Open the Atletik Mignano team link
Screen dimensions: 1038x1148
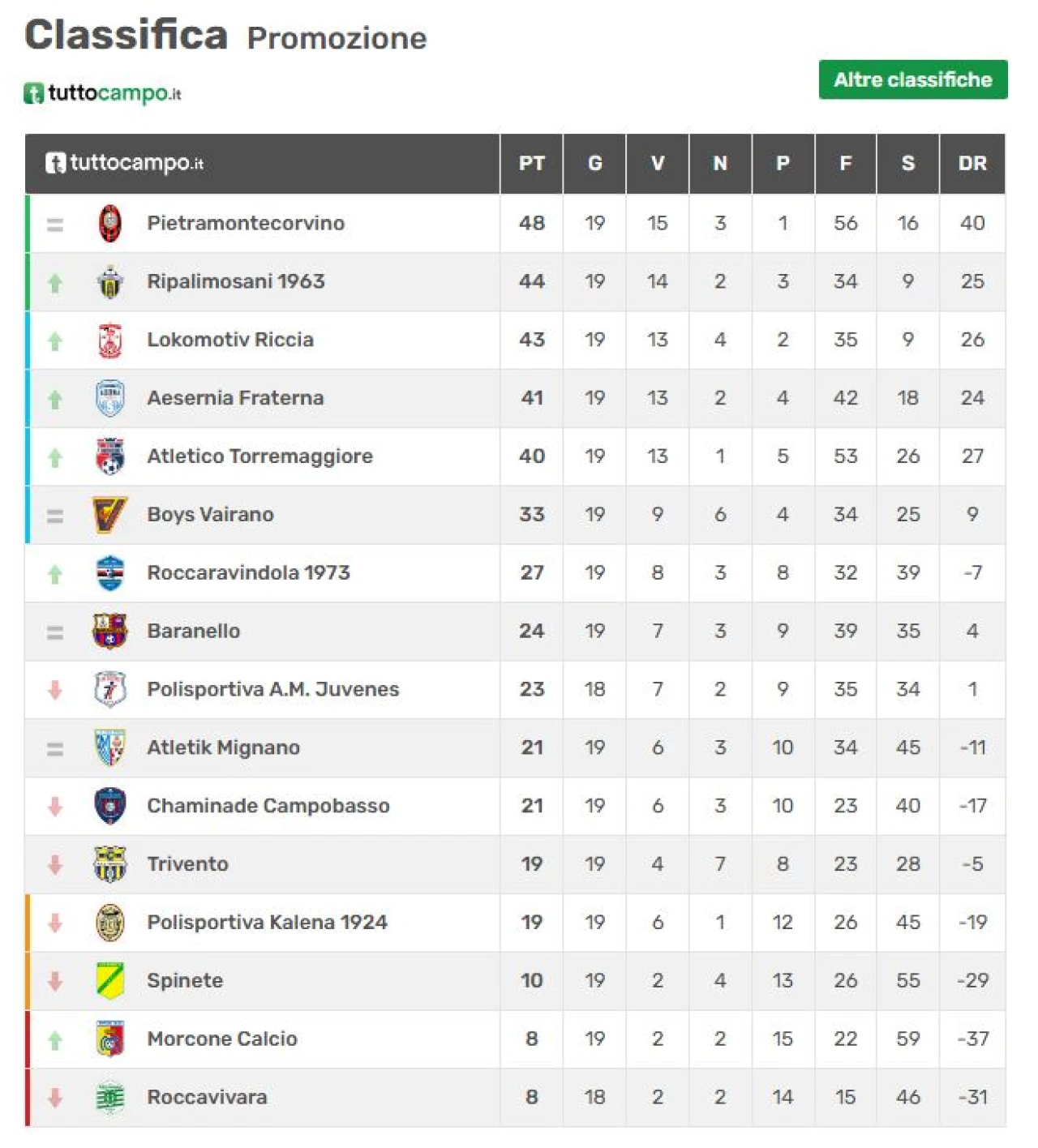point(223,747)
